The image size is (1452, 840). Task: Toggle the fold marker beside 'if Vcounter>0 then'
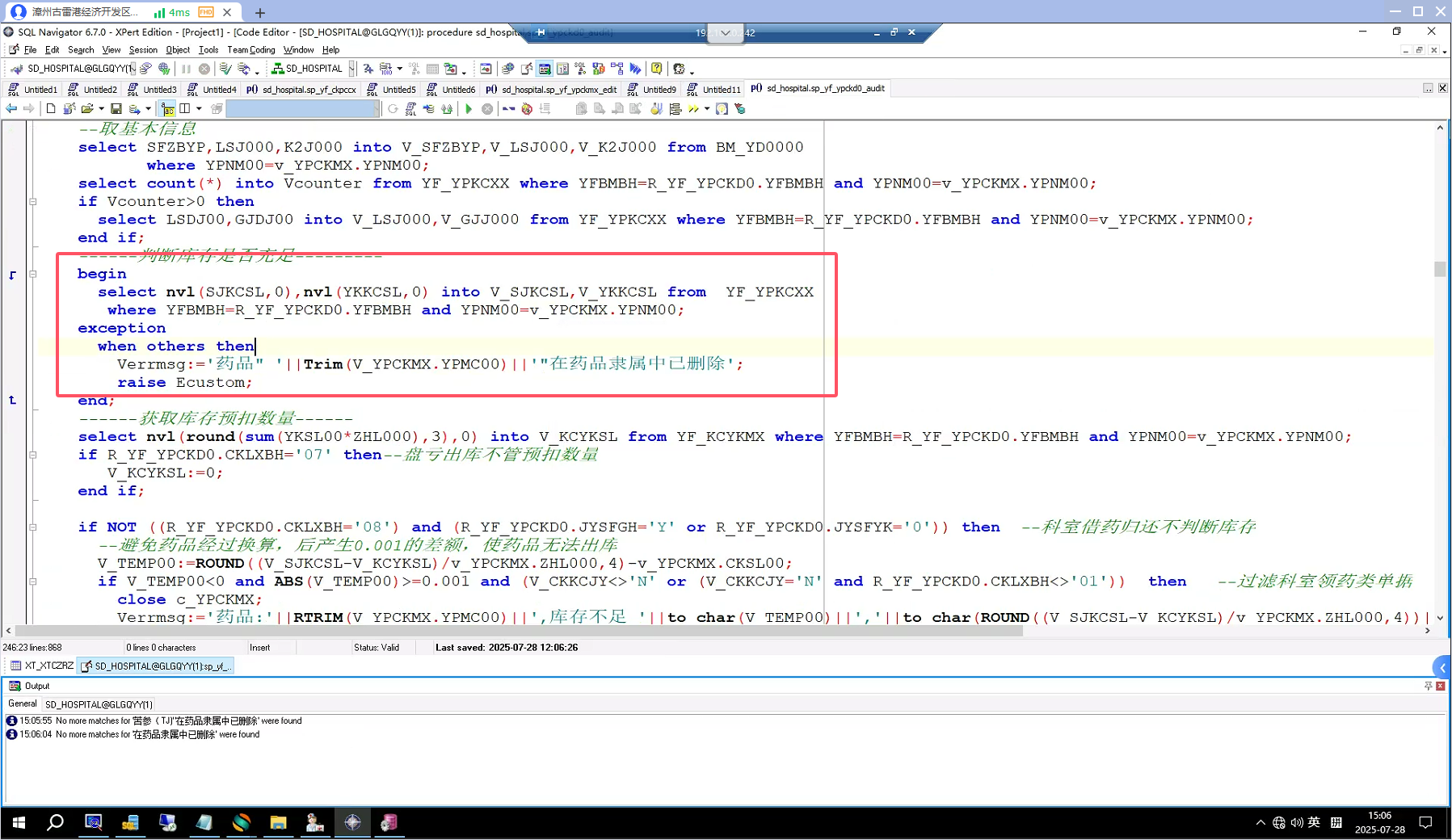[33, 202]
